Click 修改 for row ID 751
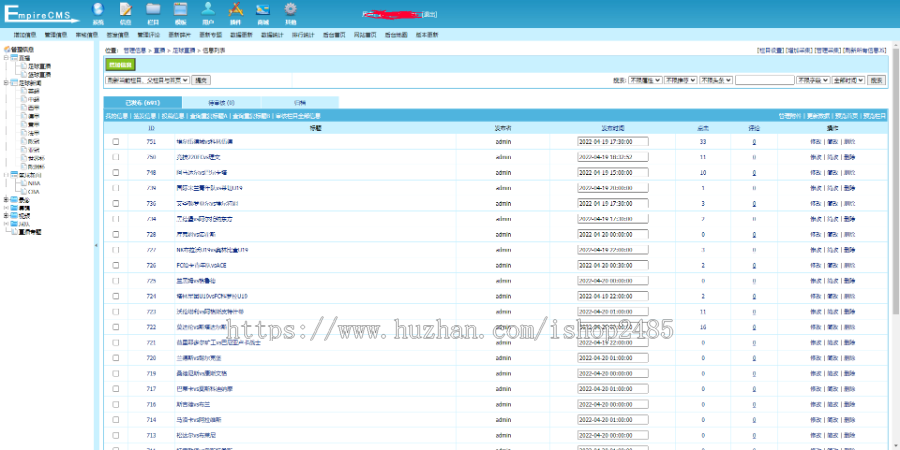900x450 pixels. [815, 141]
